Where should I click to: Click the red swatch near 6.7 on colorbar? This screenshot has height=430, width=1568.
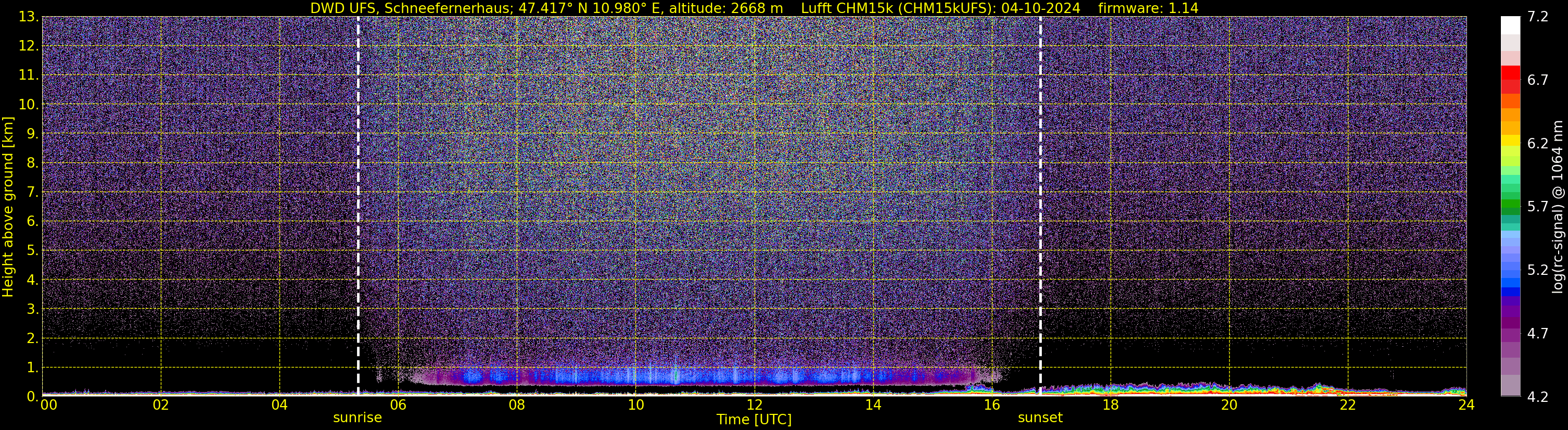coord(1510,72)
